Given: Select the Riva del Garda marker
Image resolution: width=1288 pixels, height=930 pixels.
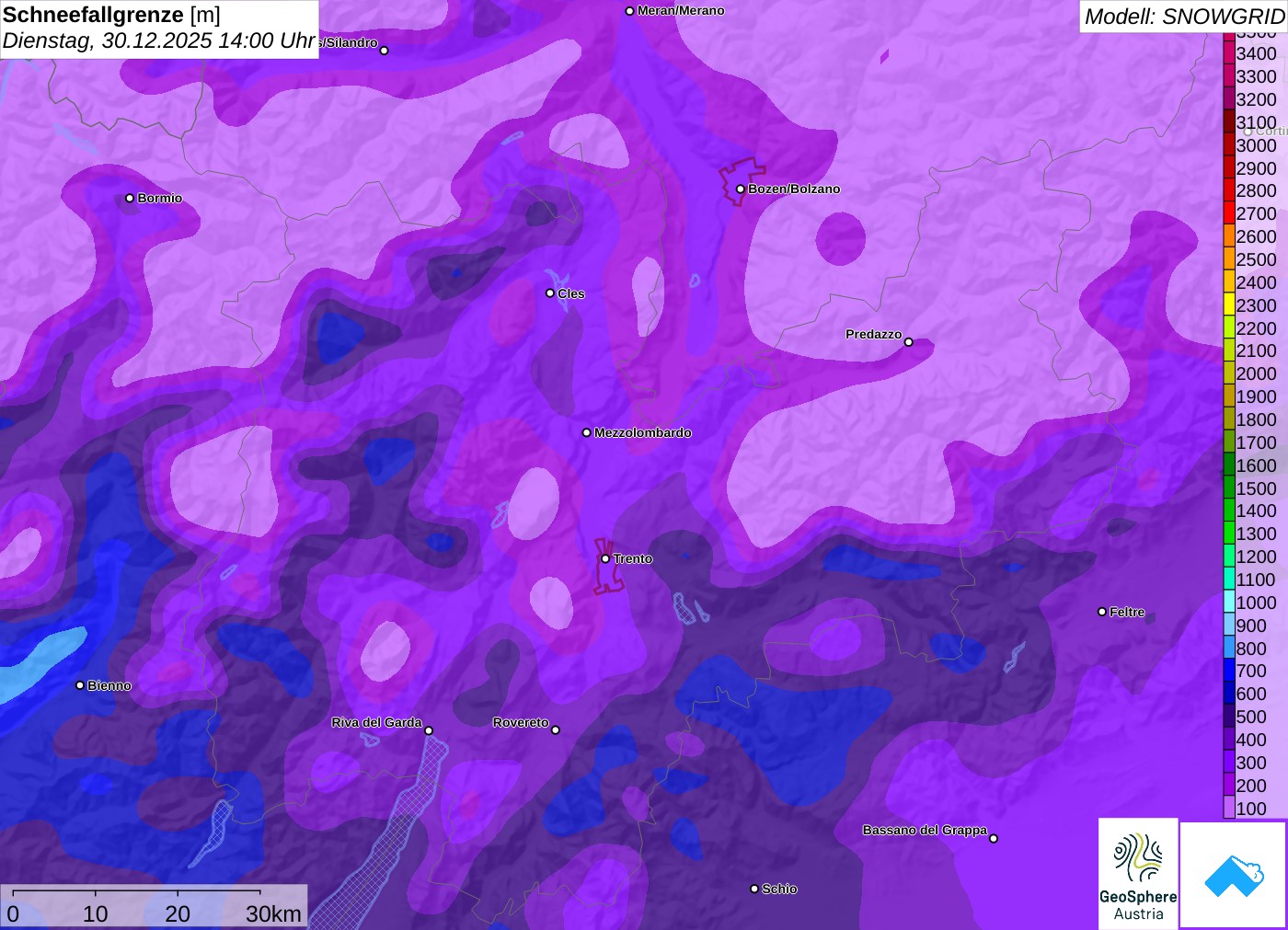Looking at the screenshot, I should [x=429, y=730].
